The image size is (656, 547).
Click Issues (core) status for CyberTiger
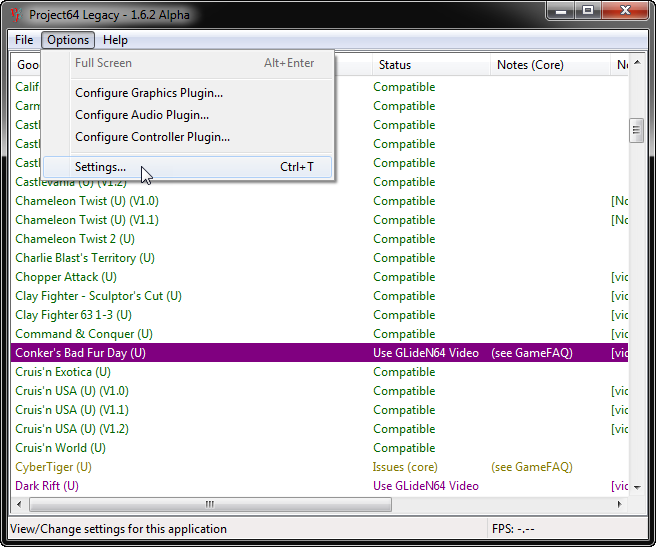[405, 467]
